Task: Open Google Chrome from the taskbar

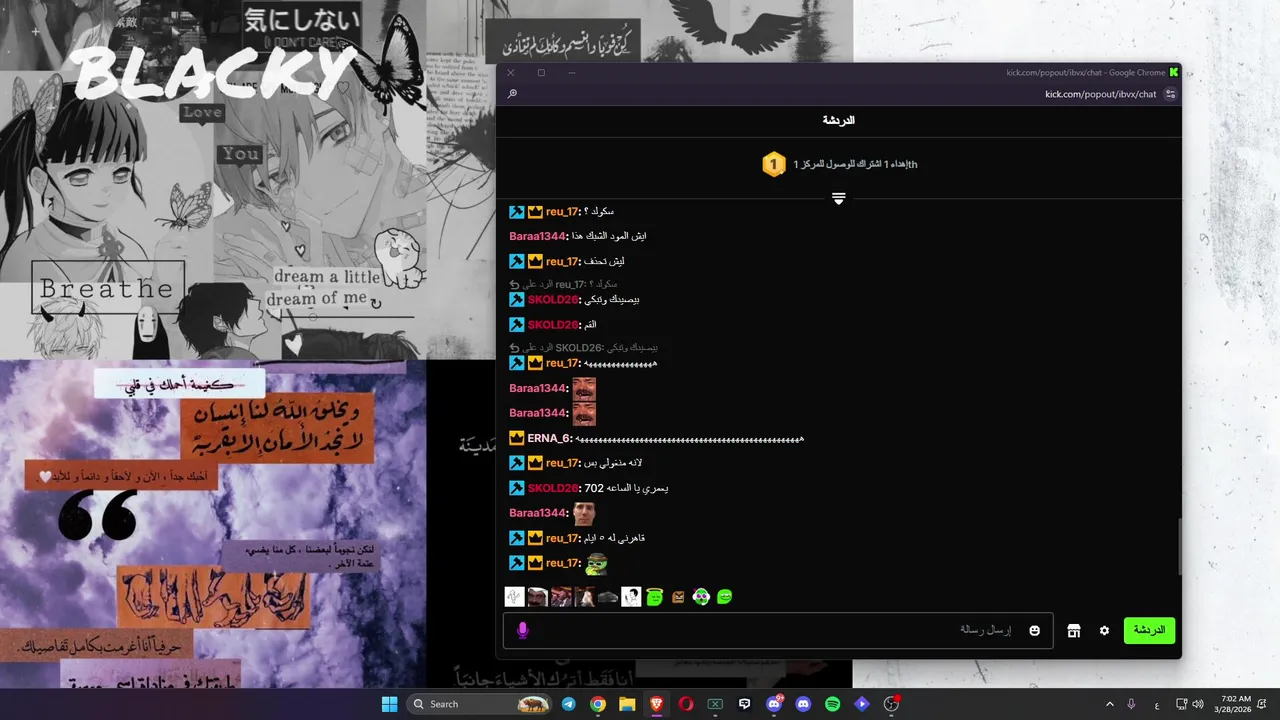Action: point(598,704)
